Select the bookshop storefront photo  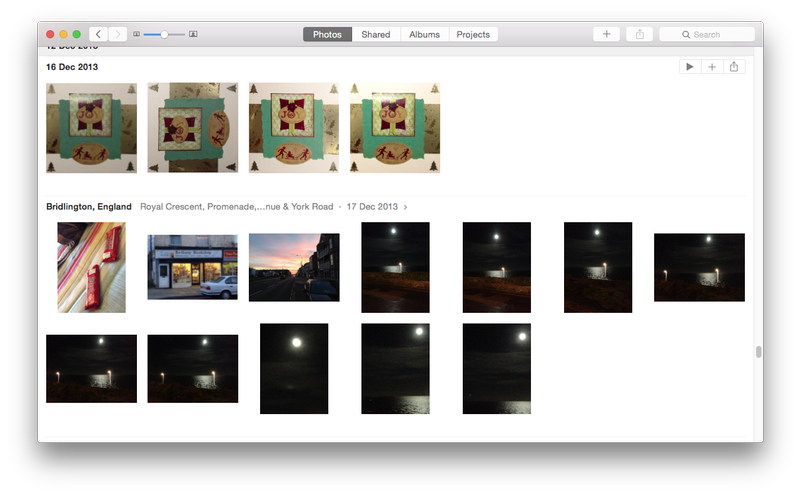click(193, 267)
